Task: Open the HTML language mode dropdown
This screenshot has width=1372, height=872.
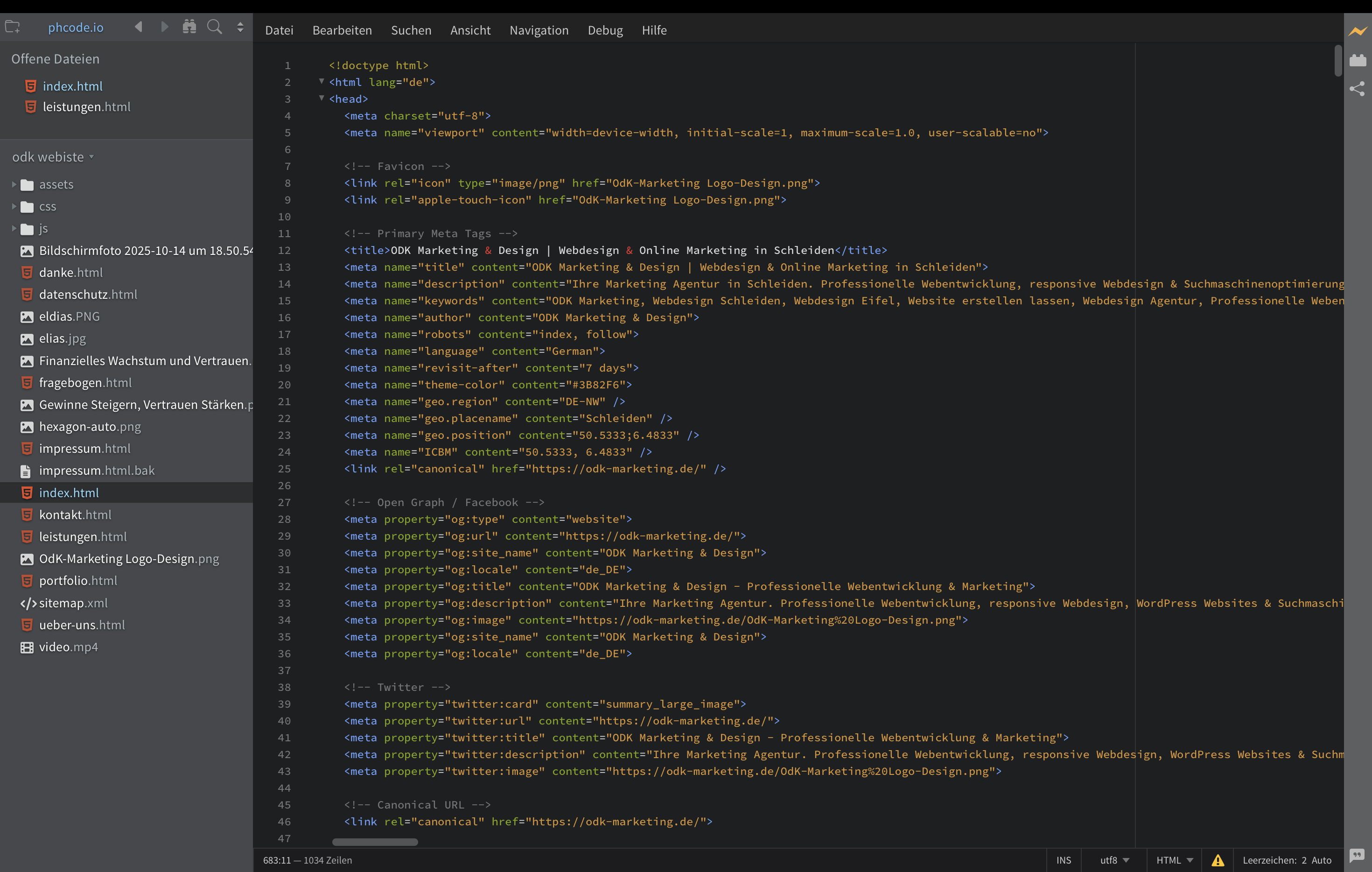Action: coord(1174,860)
